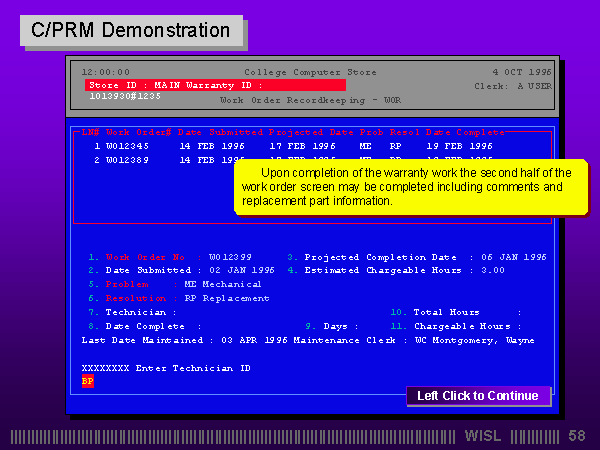
Task: Click the Left Click to Continue button
Action: coord(477,396)
